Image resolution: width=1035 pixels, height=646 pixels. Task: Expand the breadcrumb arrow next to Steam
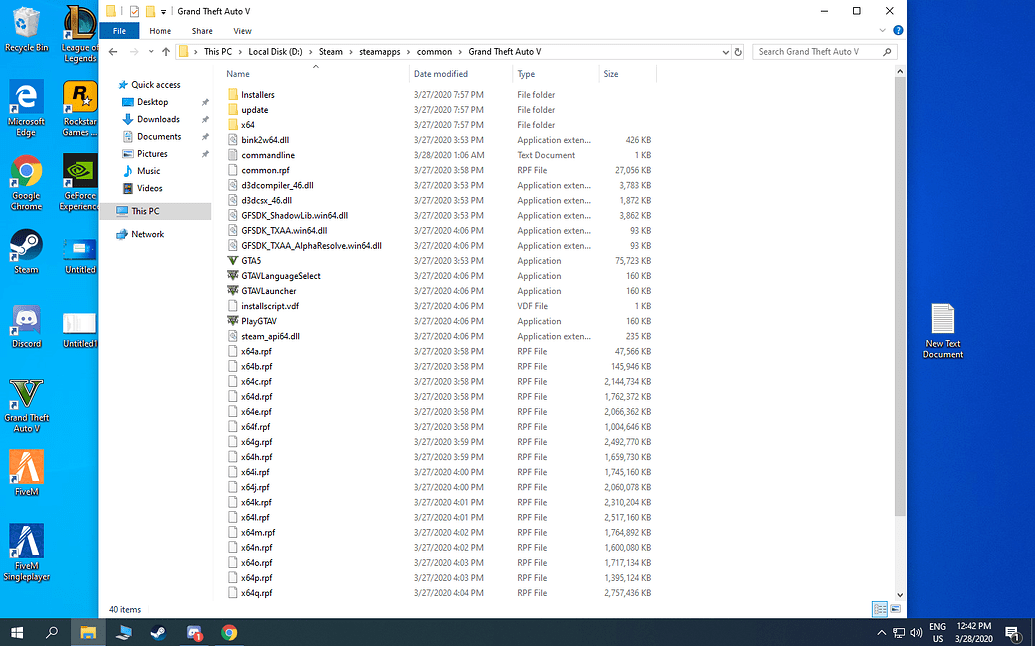click(352, 51)
